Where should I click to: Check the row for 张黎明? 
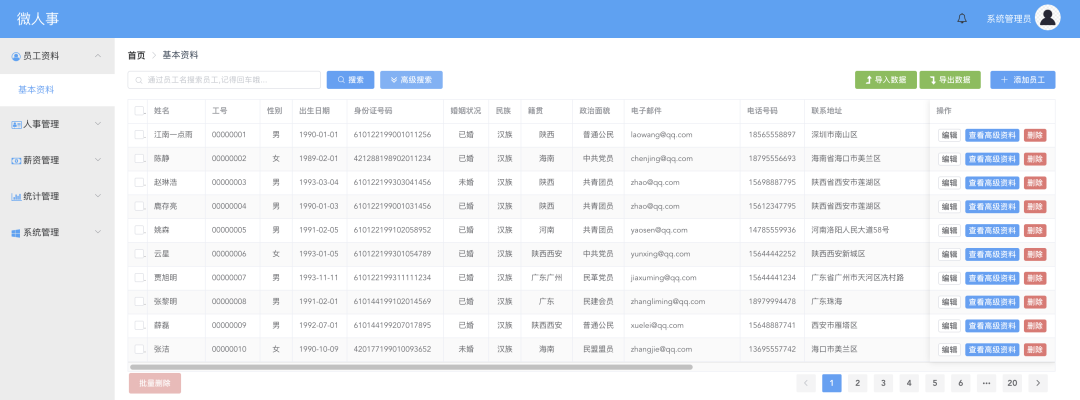point(140,301)
